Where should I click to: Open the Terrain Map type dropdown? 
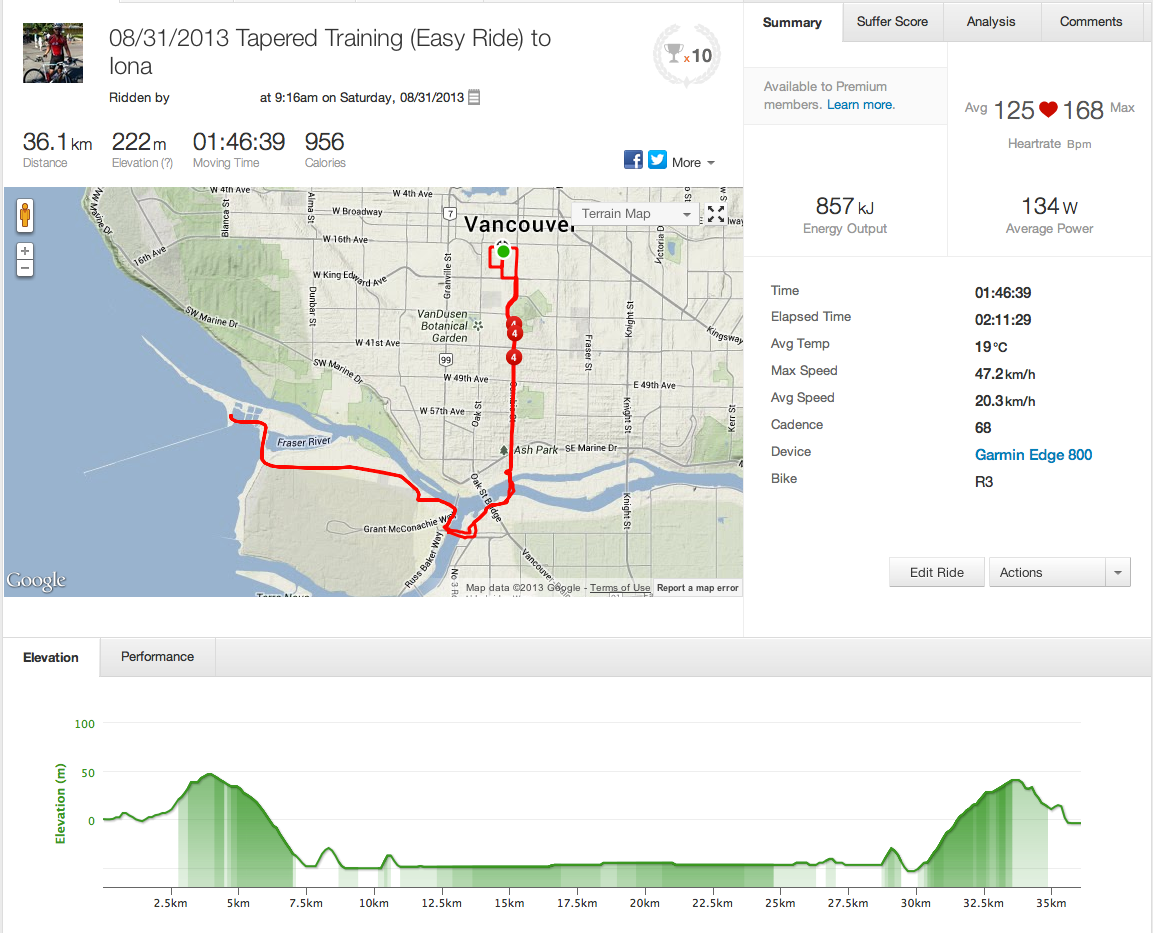(x=637, y=214)
